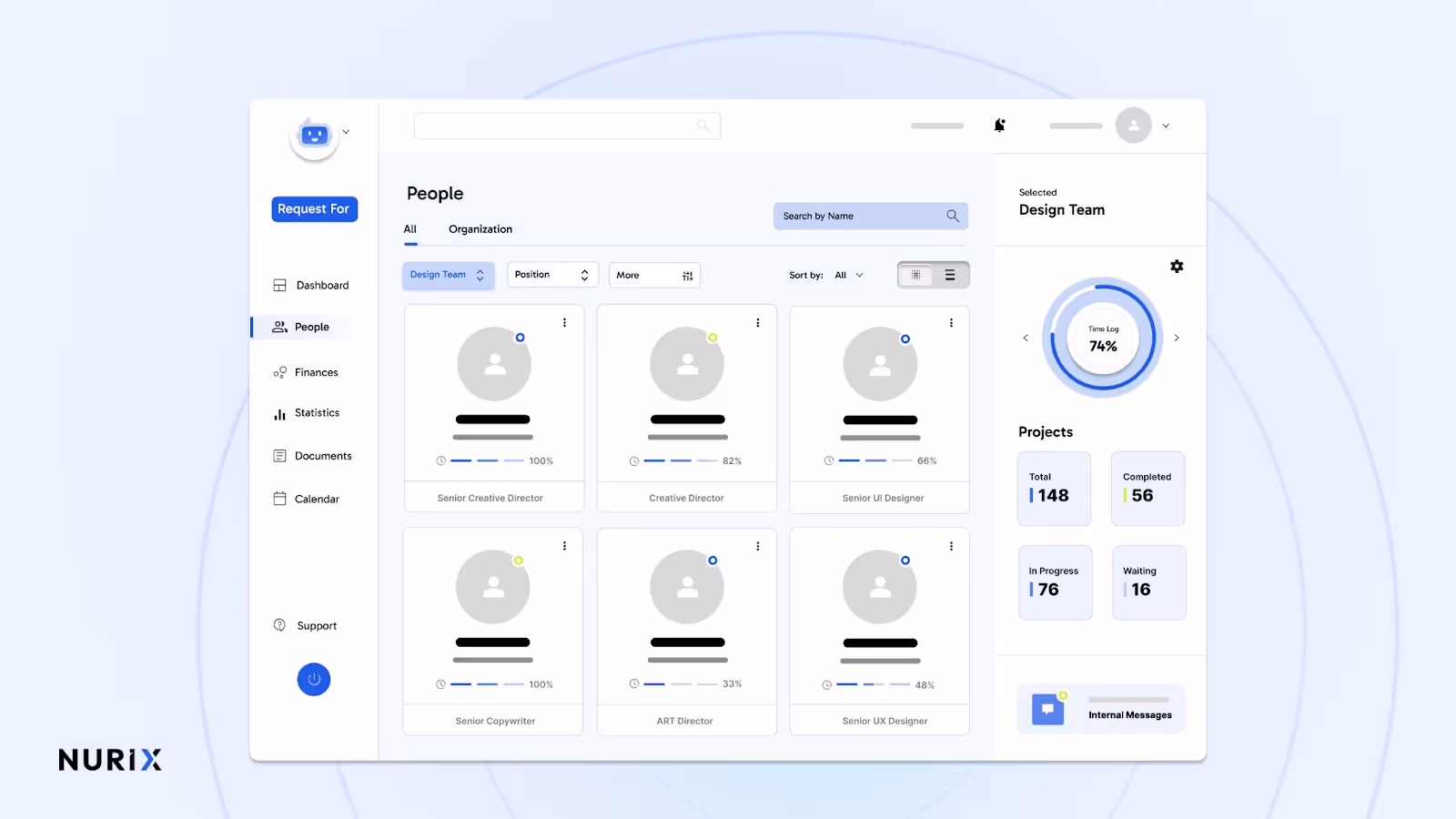The width and height of the screenshot is (1456, 819).
Task: Click the ART Director avatar
Action: pyautogui.click(x=687, y=587)
